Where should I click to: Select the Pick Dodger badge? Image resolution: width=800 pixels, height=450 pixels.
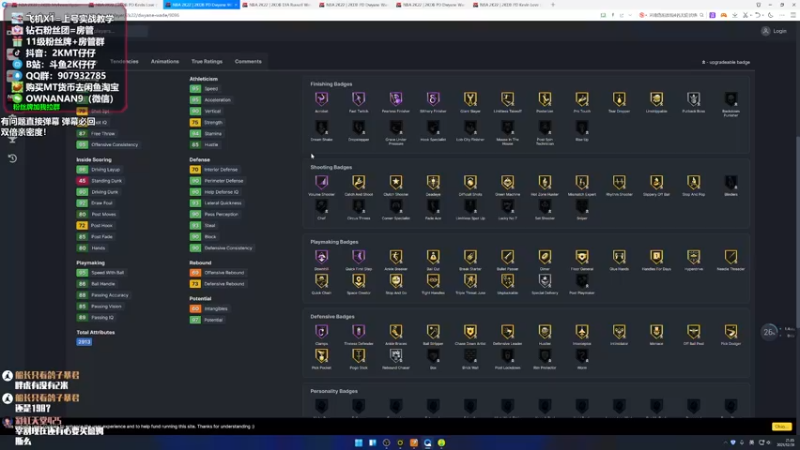tap(731, 331)
